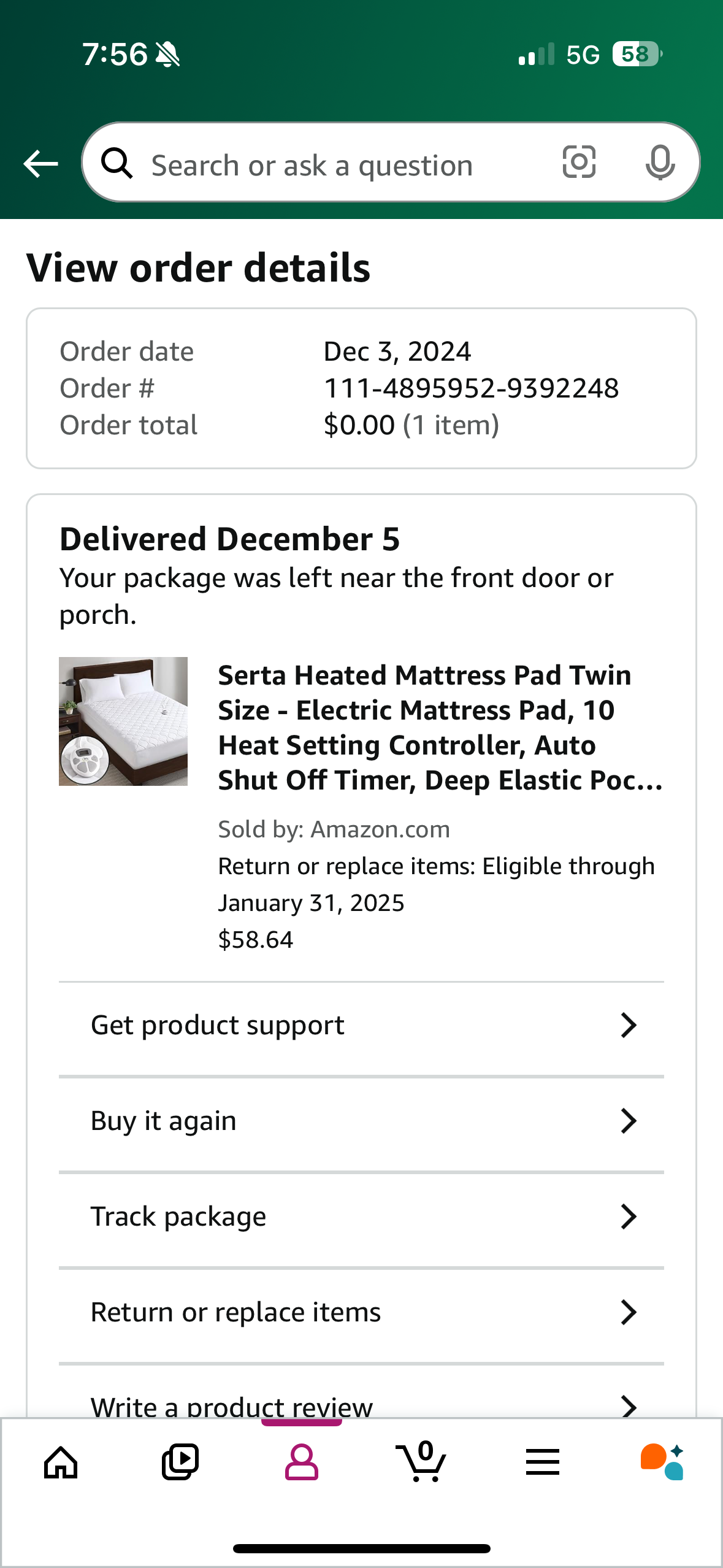Viewport: 723px width, 1568px height.
Task: Go to Home tab icon
Action: pyautogui.click(x=61, y=1462)
